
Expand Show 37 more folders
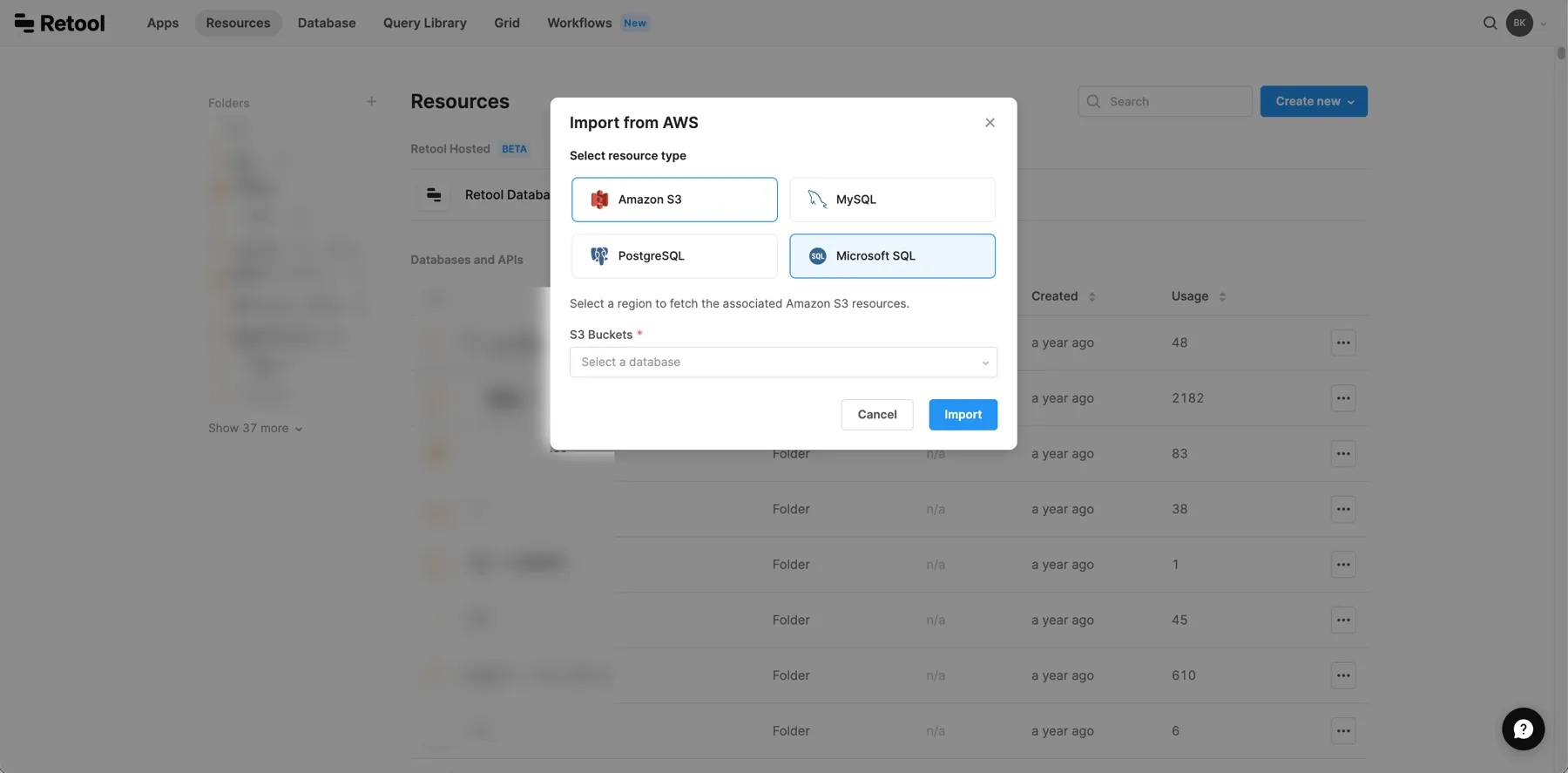pyautogui.click(x=255, y=428)
